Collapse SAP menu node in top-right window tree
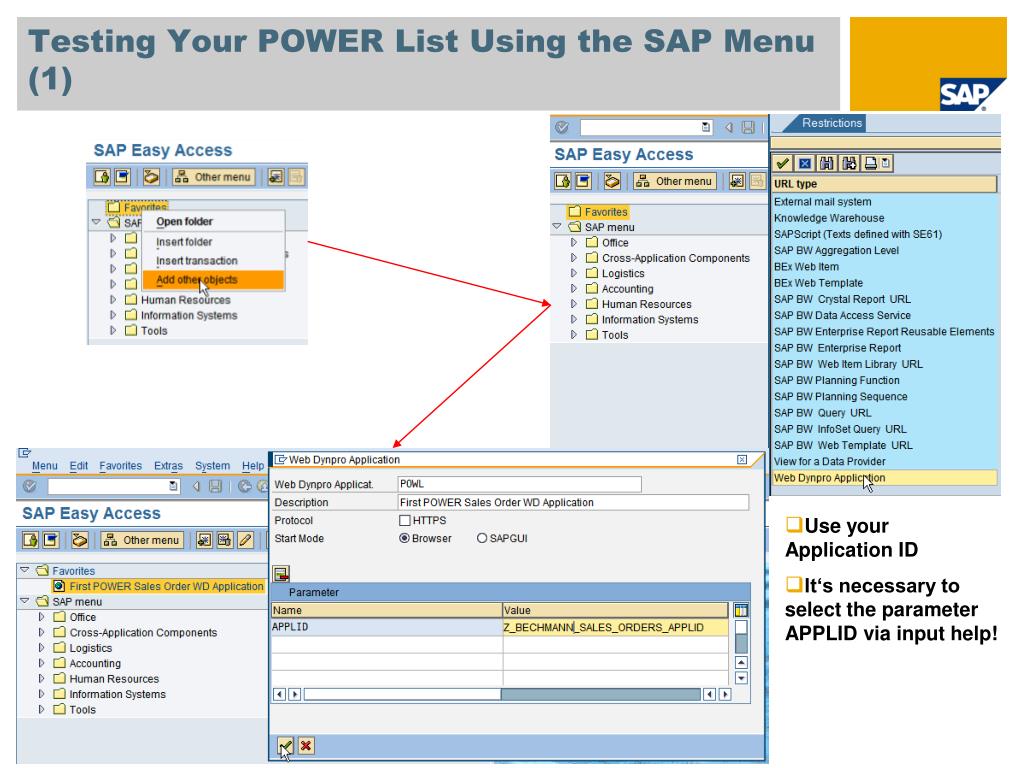The height and width of the screenshot is (768, 1024). 557,227
